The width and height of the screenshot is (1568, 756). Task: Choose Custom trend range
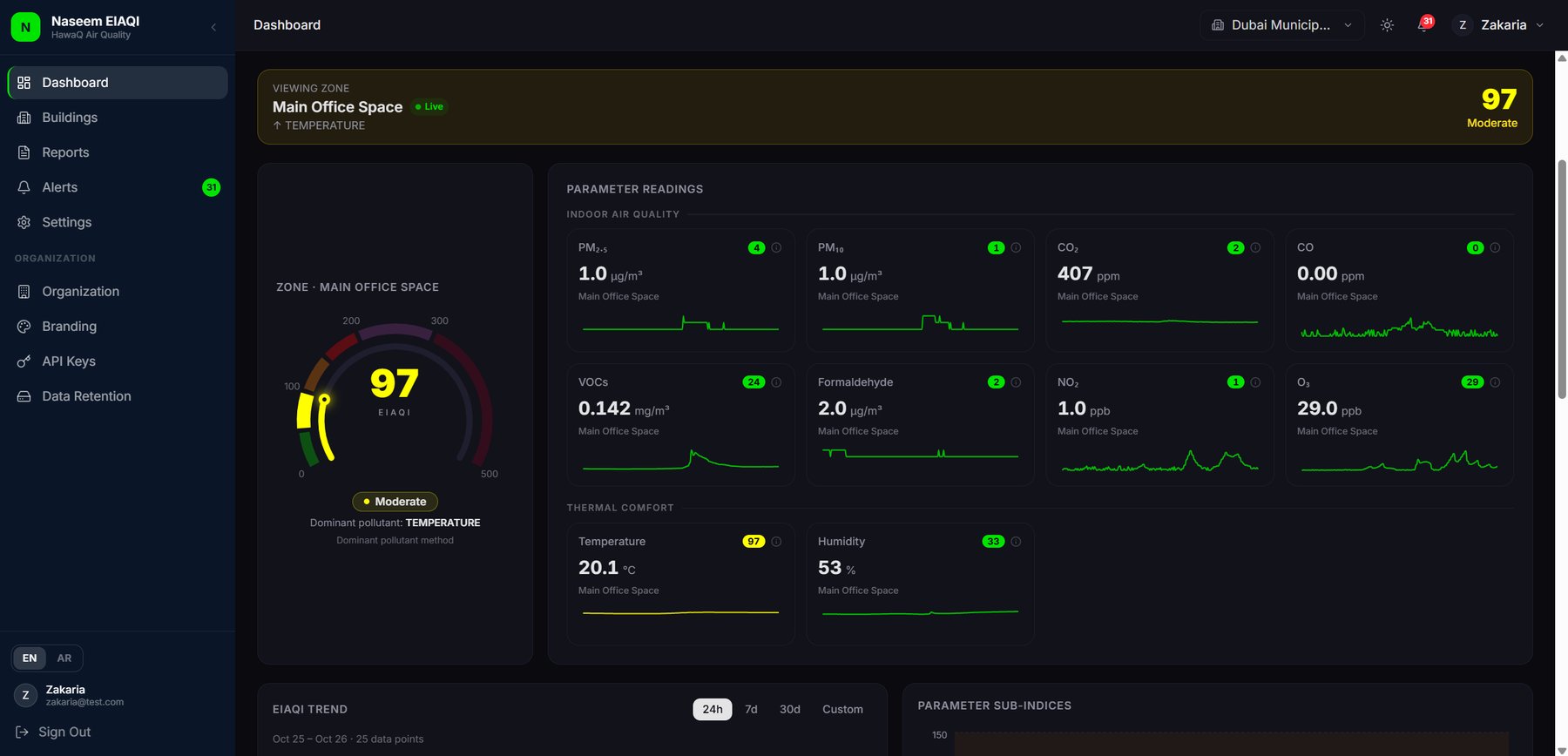point(842,710)
